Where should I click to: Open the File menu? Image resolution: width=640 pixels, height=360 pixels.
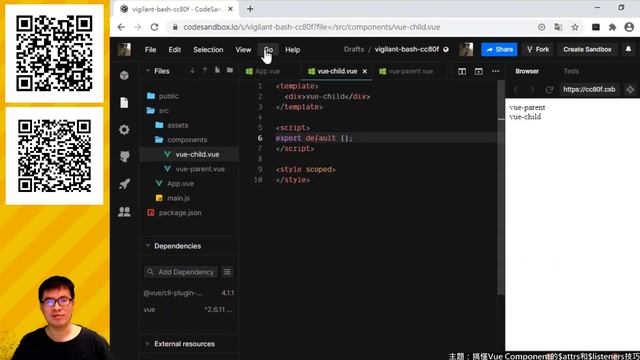150,50
